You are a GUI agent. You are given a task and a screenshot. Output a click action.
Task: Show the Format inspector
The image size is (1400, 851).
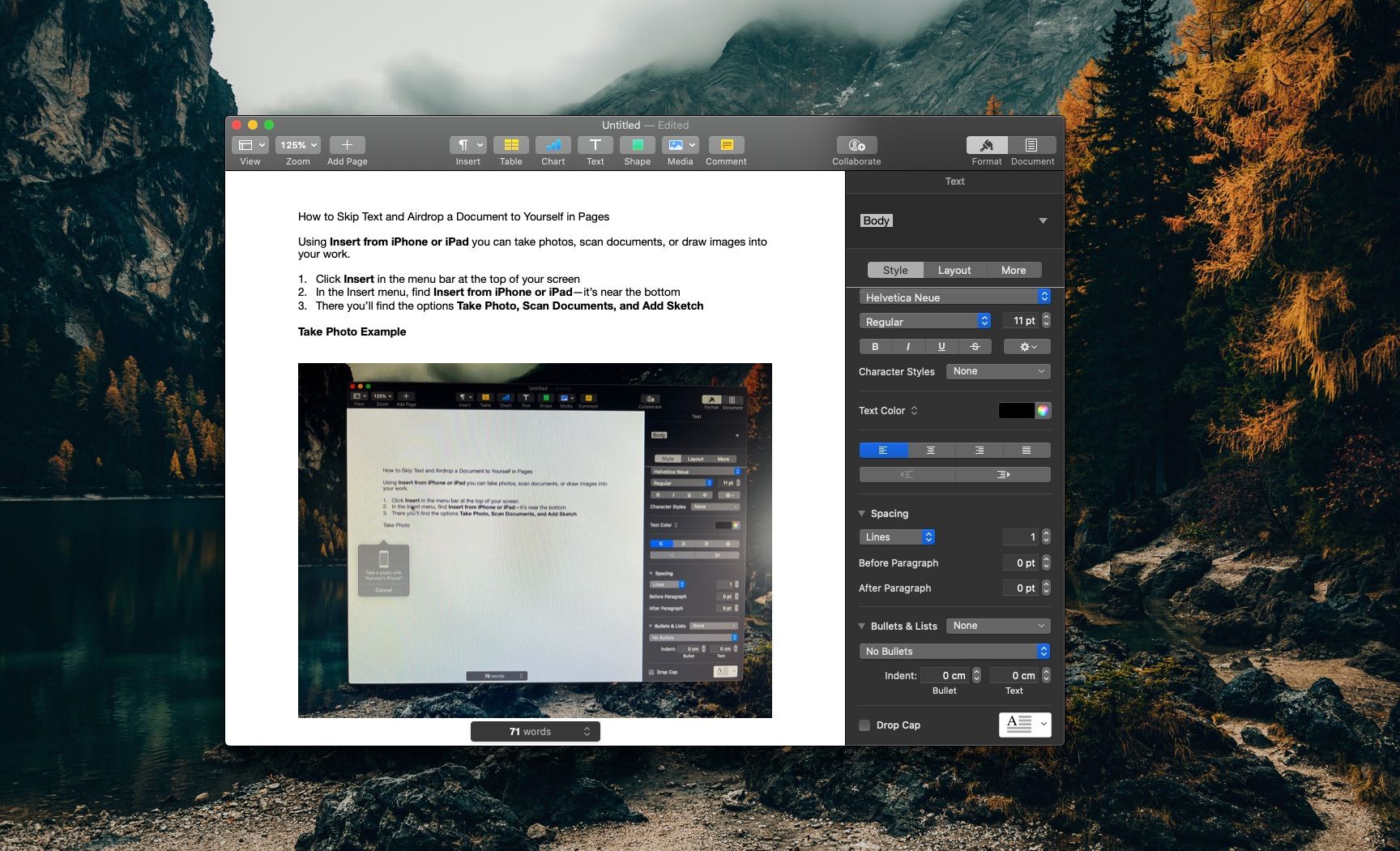987,145
